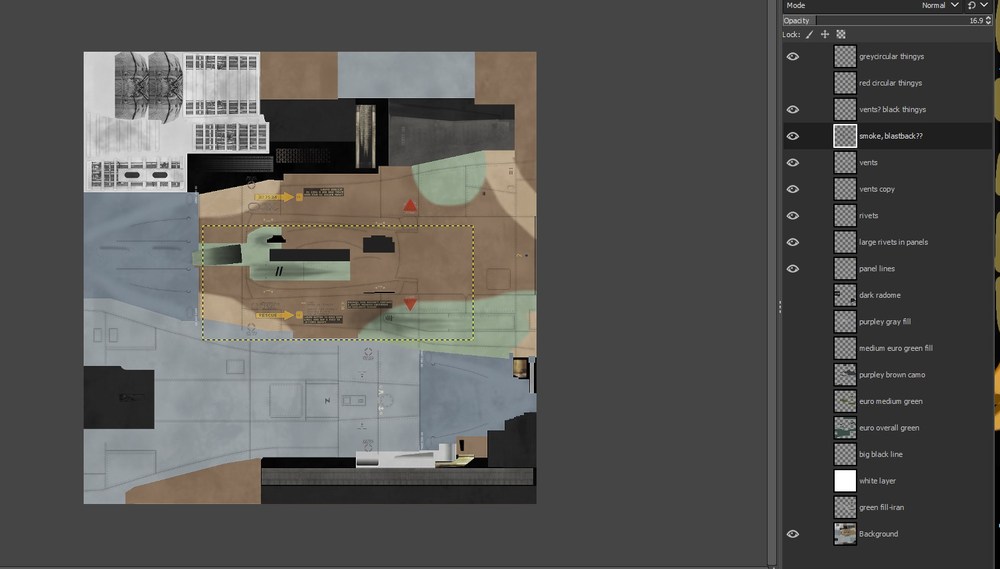Click the lock pixels paintbrush icon
Image resolution: width=1000 pixels, height=569 pixels.
click(x=810, y=34)
